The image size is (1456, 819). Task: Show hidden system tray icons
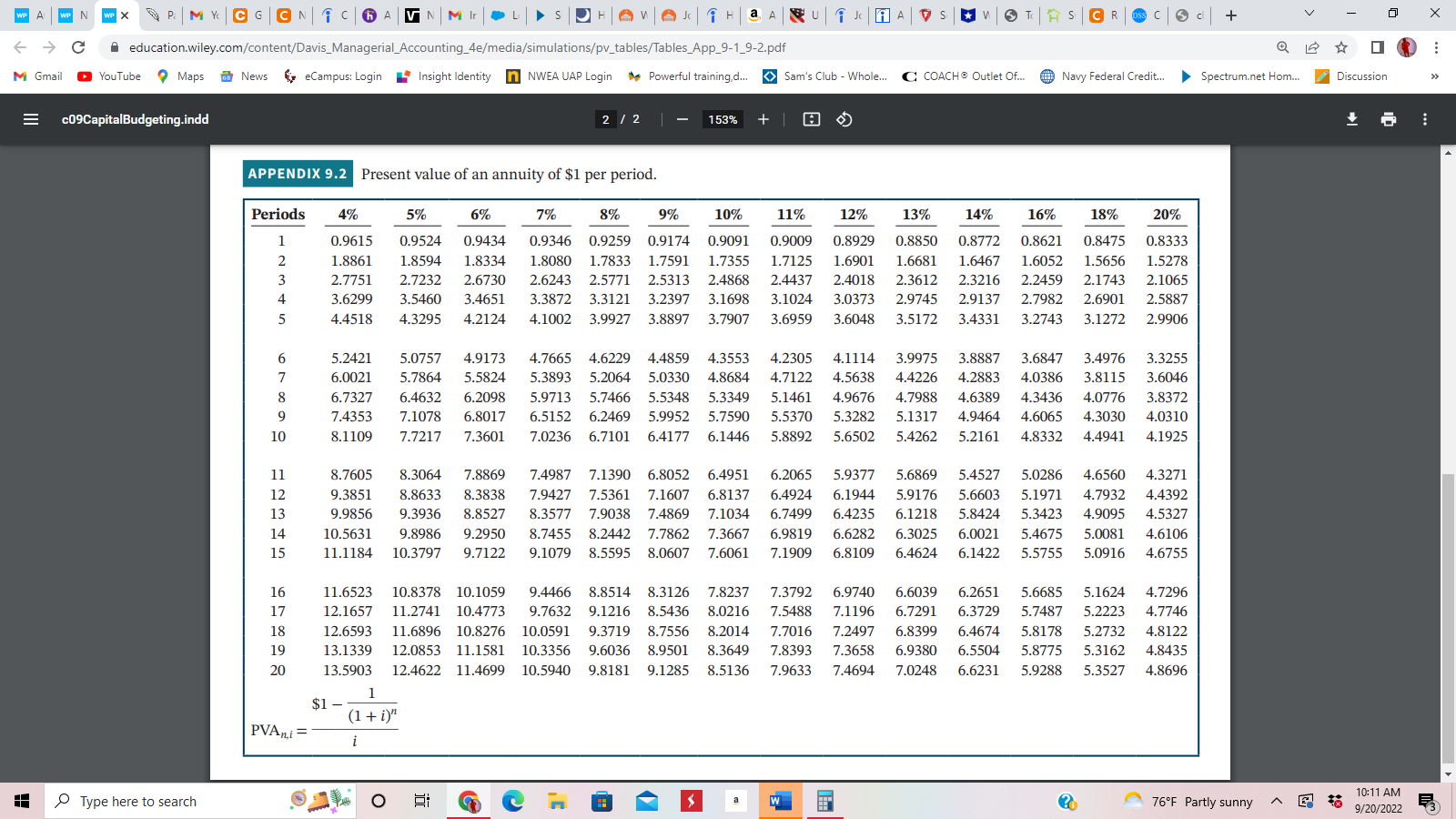(1277, 802)
